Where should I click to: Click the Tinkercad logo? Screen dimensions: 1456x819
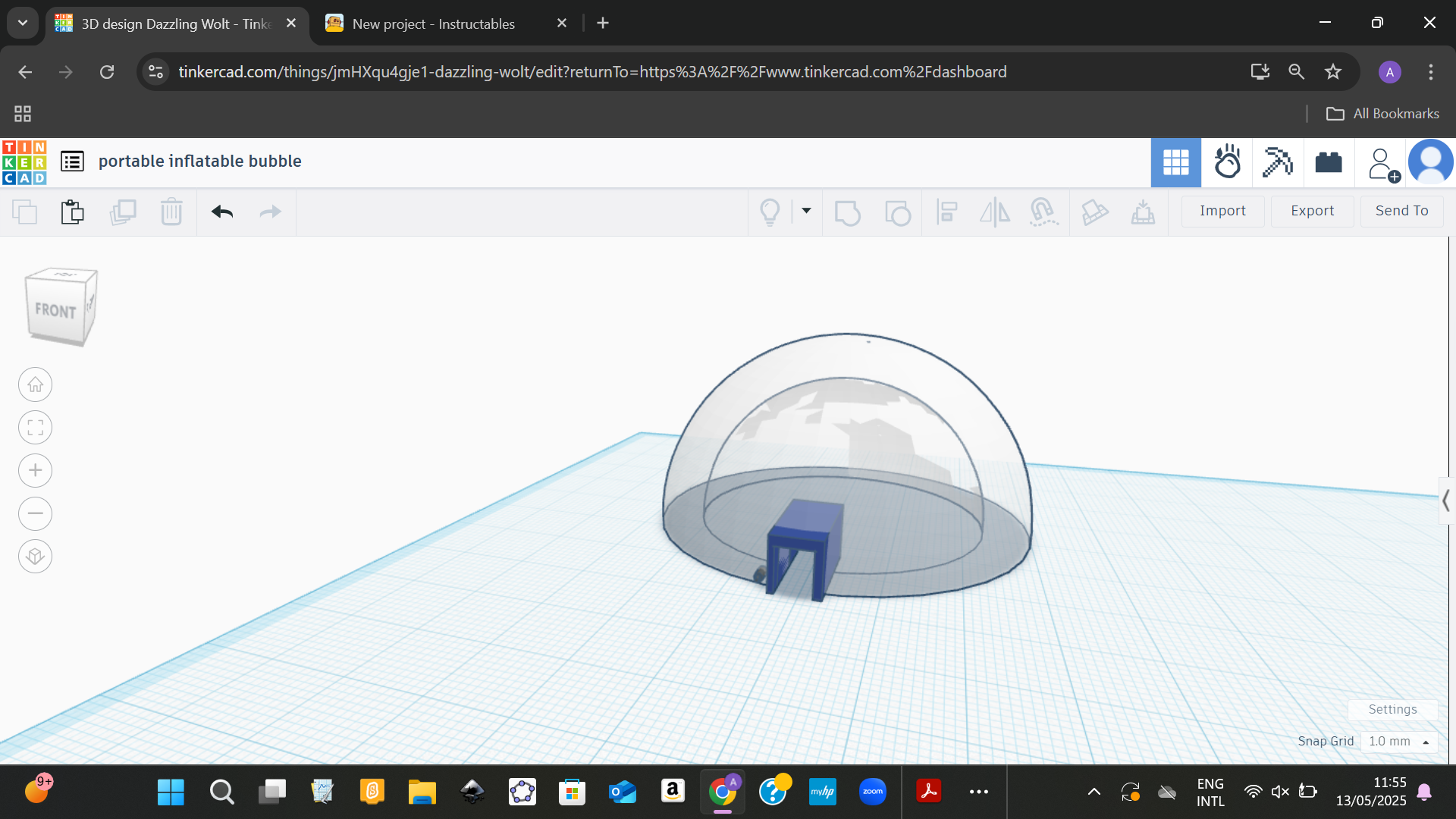tap(24, 162)
